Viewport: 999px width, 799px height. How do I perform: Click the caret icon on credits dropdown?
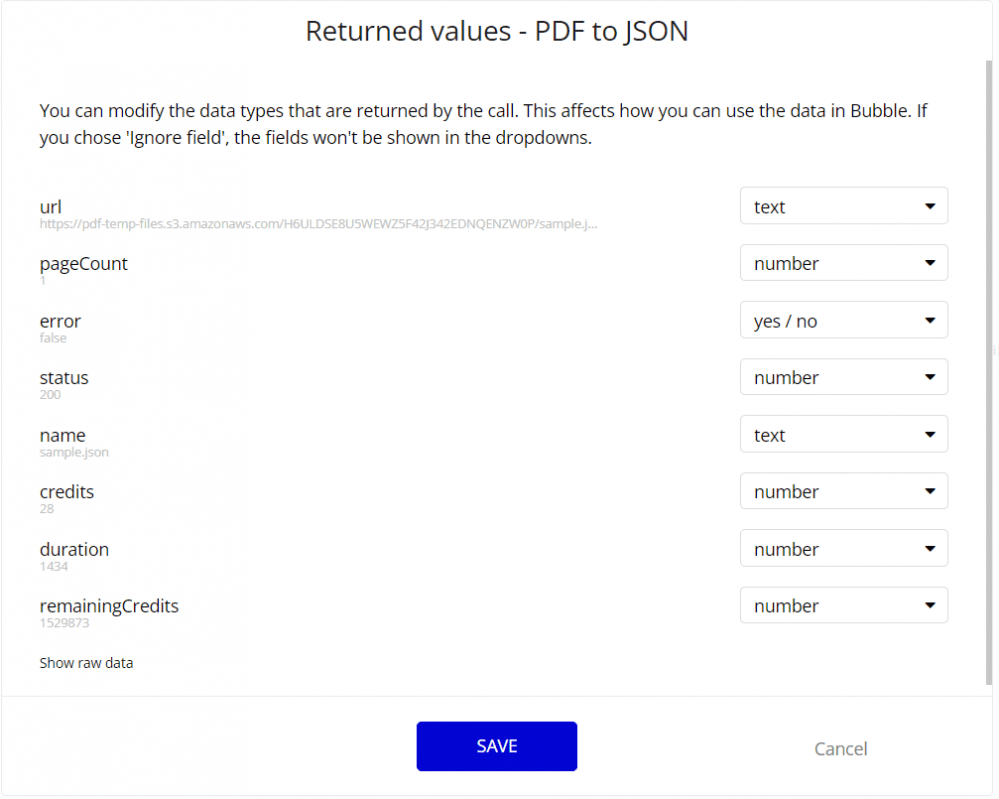click(930, 492)
